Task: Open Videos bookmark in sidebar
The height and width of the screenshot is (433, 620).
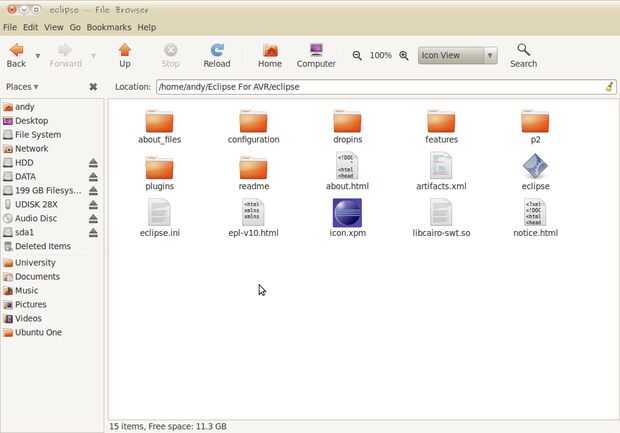Action: [x=23, y=318]
